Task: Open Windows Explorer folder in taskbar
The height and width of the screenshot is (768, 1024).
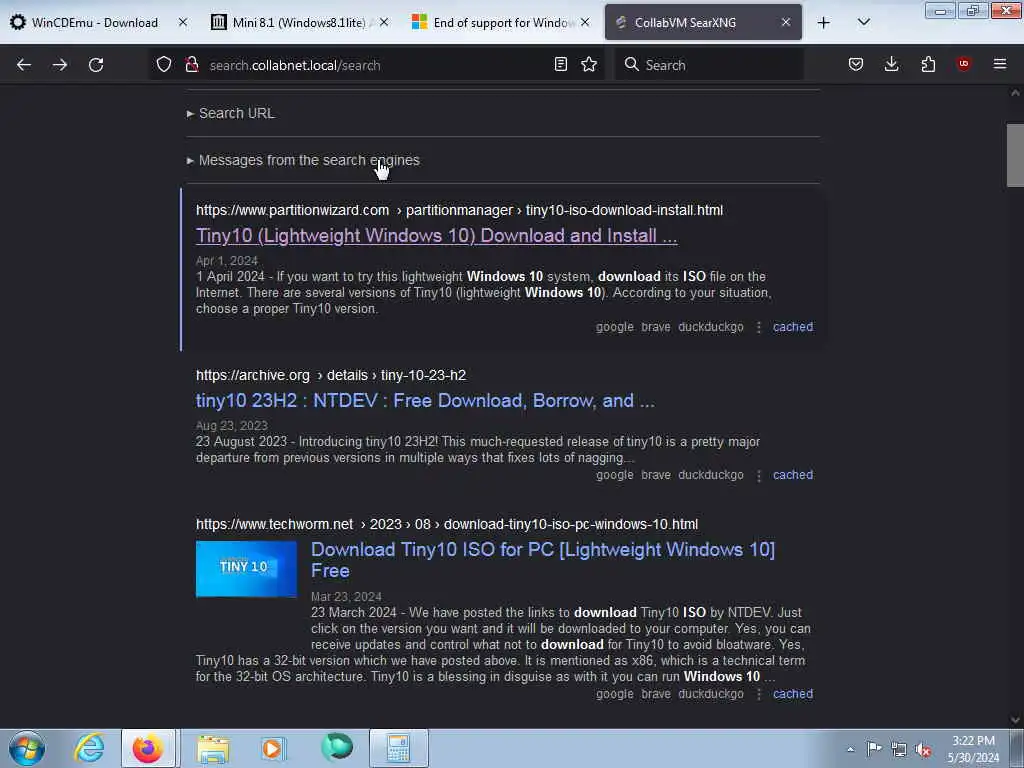Action: 213,748
